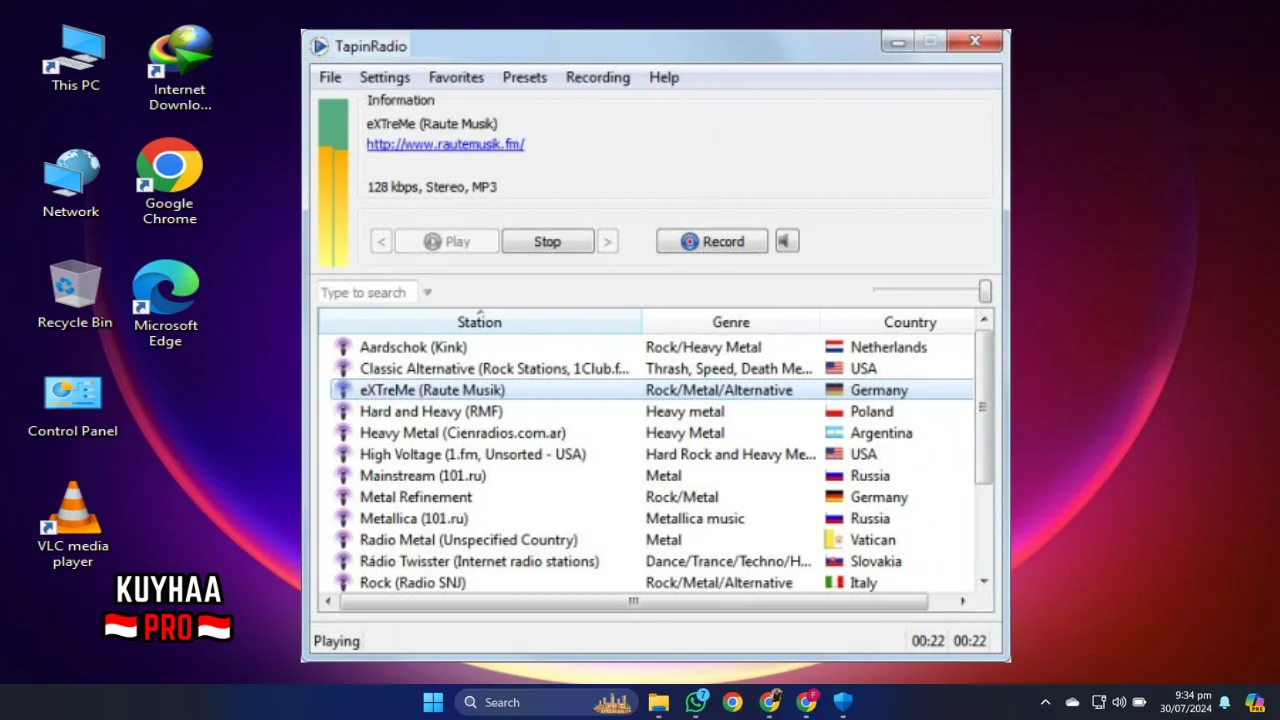Open the Recording menu
Image resolution: width=1280 pixels, height=720 pixels.
pyautogui.click(x=598, y=77)
